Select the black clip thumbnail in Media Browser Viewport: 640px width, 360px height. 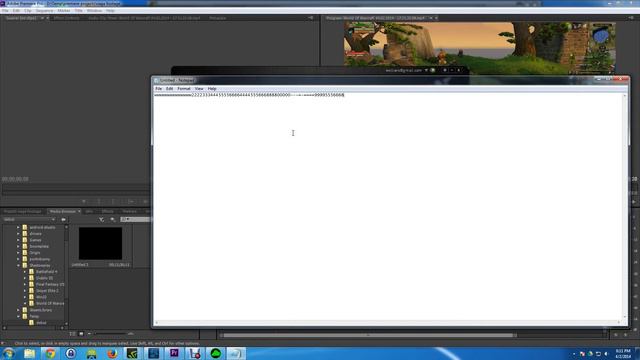click(100, 243)
